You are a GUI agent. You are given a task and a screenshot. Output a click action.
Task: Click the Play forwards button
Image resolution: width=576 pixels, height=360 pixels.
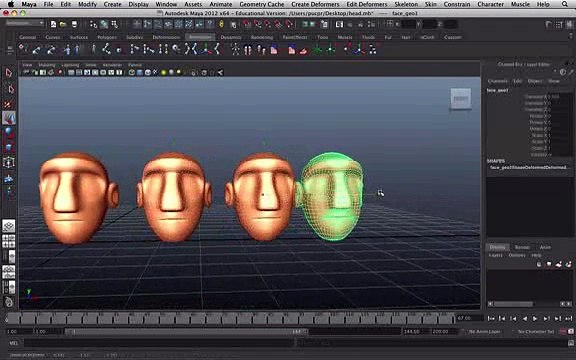[x=535, y=318]
